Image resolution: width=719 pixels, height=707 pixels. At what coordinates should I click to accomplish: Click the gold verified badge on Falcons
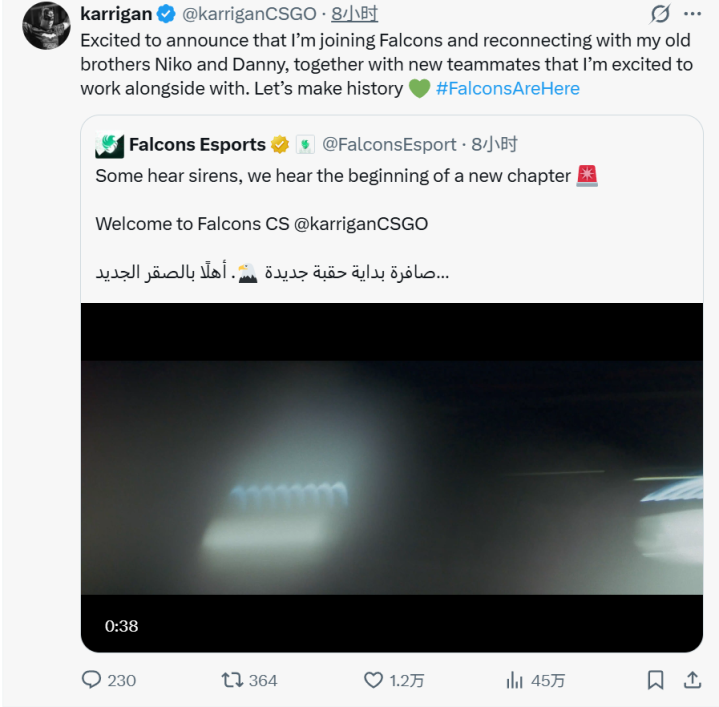[280, 145]
